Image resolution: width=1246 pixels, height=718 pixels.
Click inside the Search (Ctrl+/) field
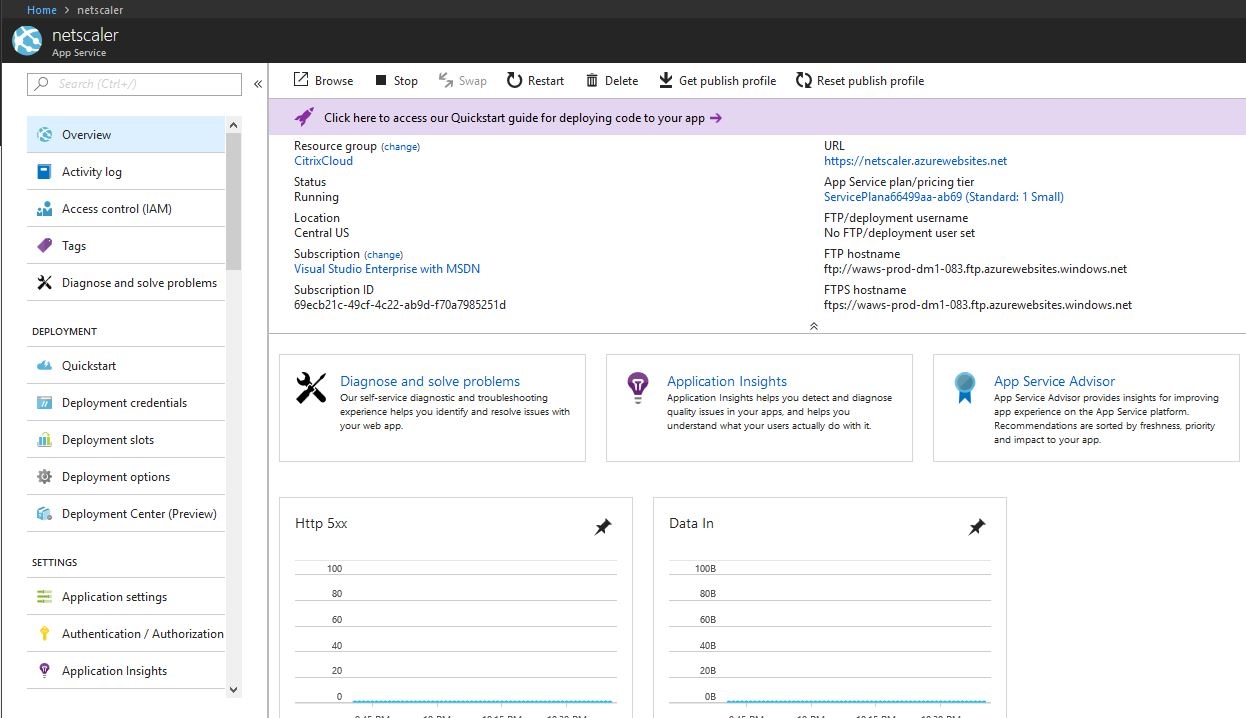(x=134, y=84)
